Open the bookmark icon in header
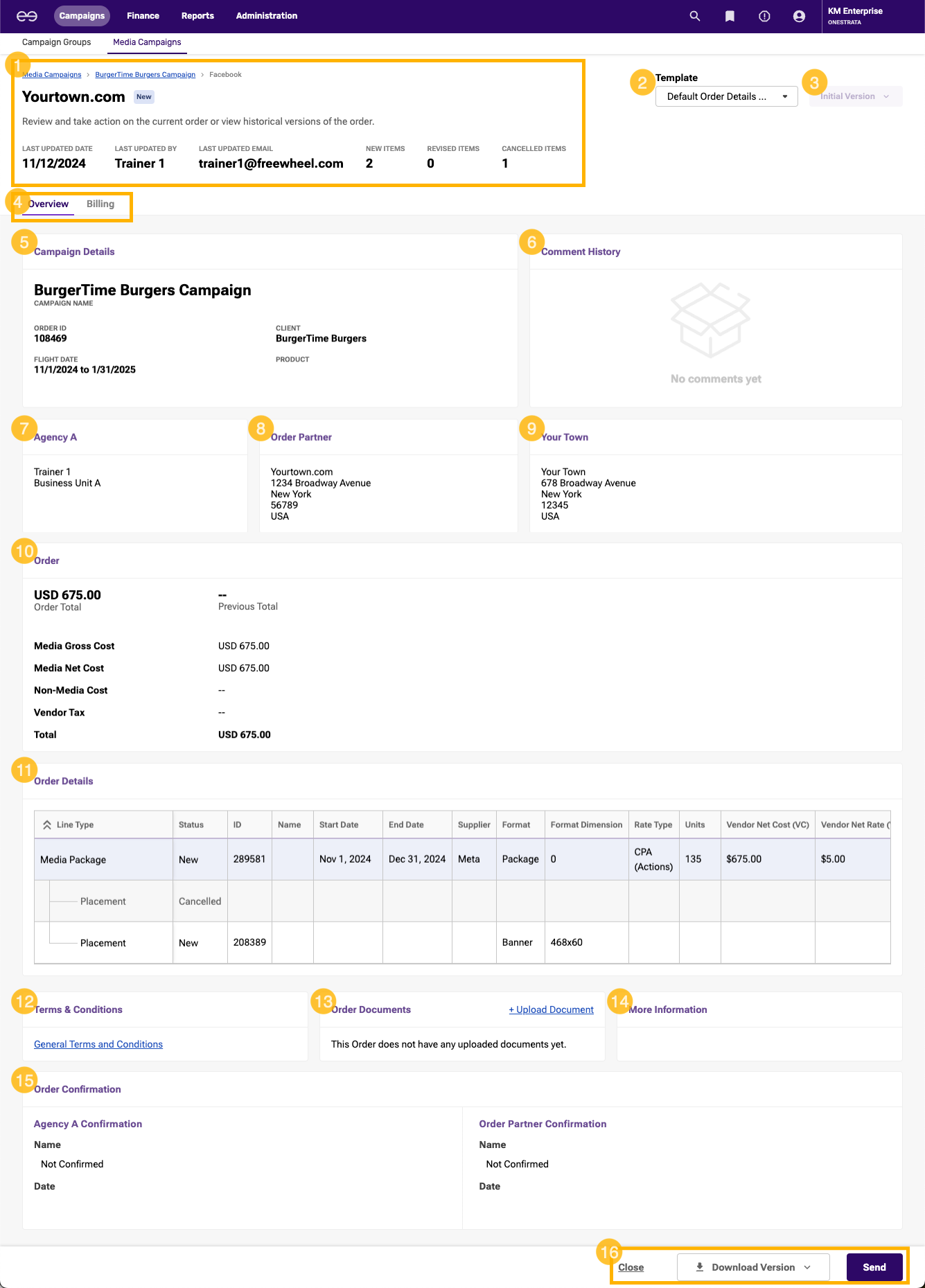Image resolution: width=925 pixels, height=1288 pixels. 730,16
